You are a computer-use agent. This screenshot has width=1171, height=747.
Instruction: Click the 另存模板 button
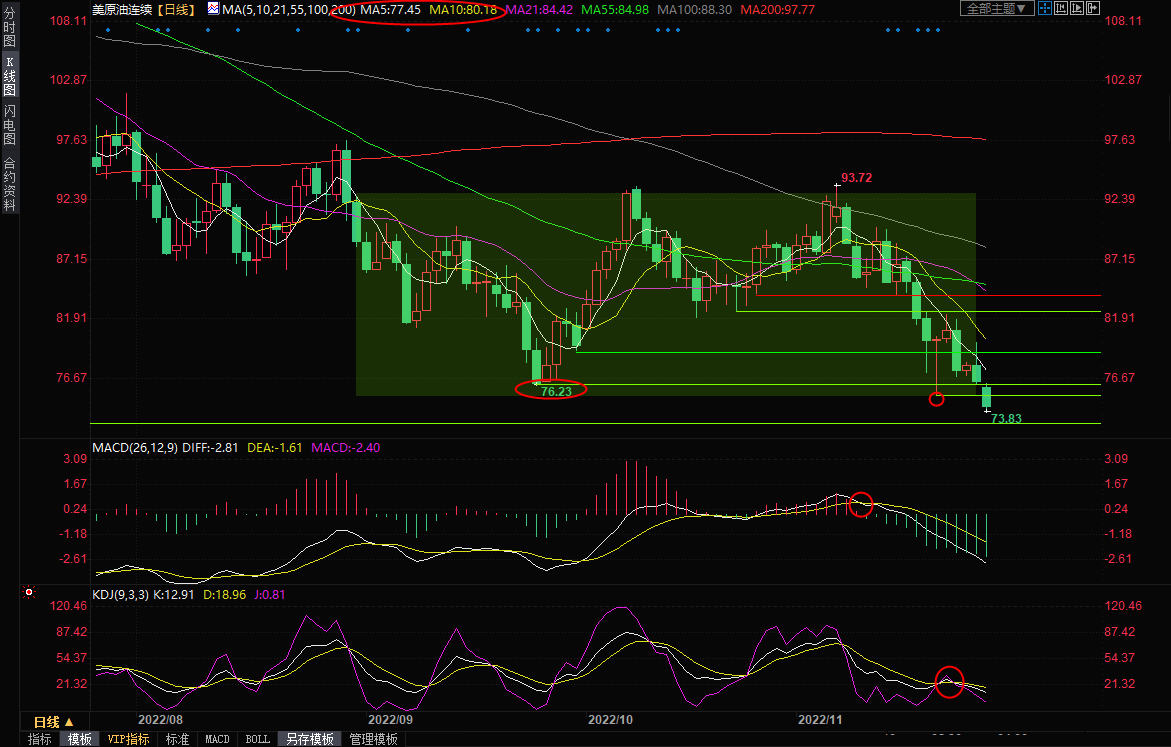click(309, 739)
